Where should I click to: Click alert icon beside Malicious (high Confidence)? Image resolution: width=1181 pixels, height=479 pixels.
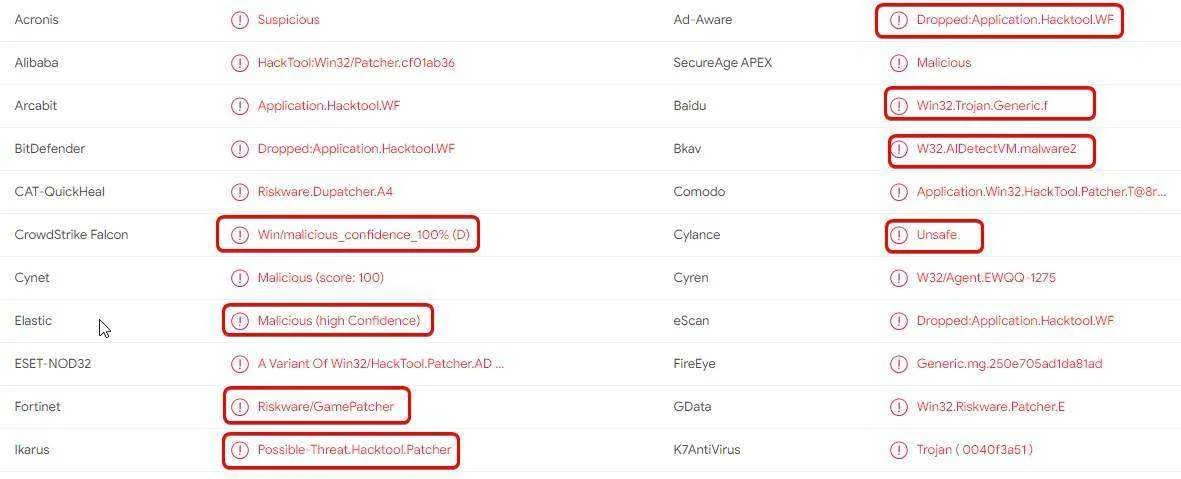pyautogui.click(x=240, y=321)
